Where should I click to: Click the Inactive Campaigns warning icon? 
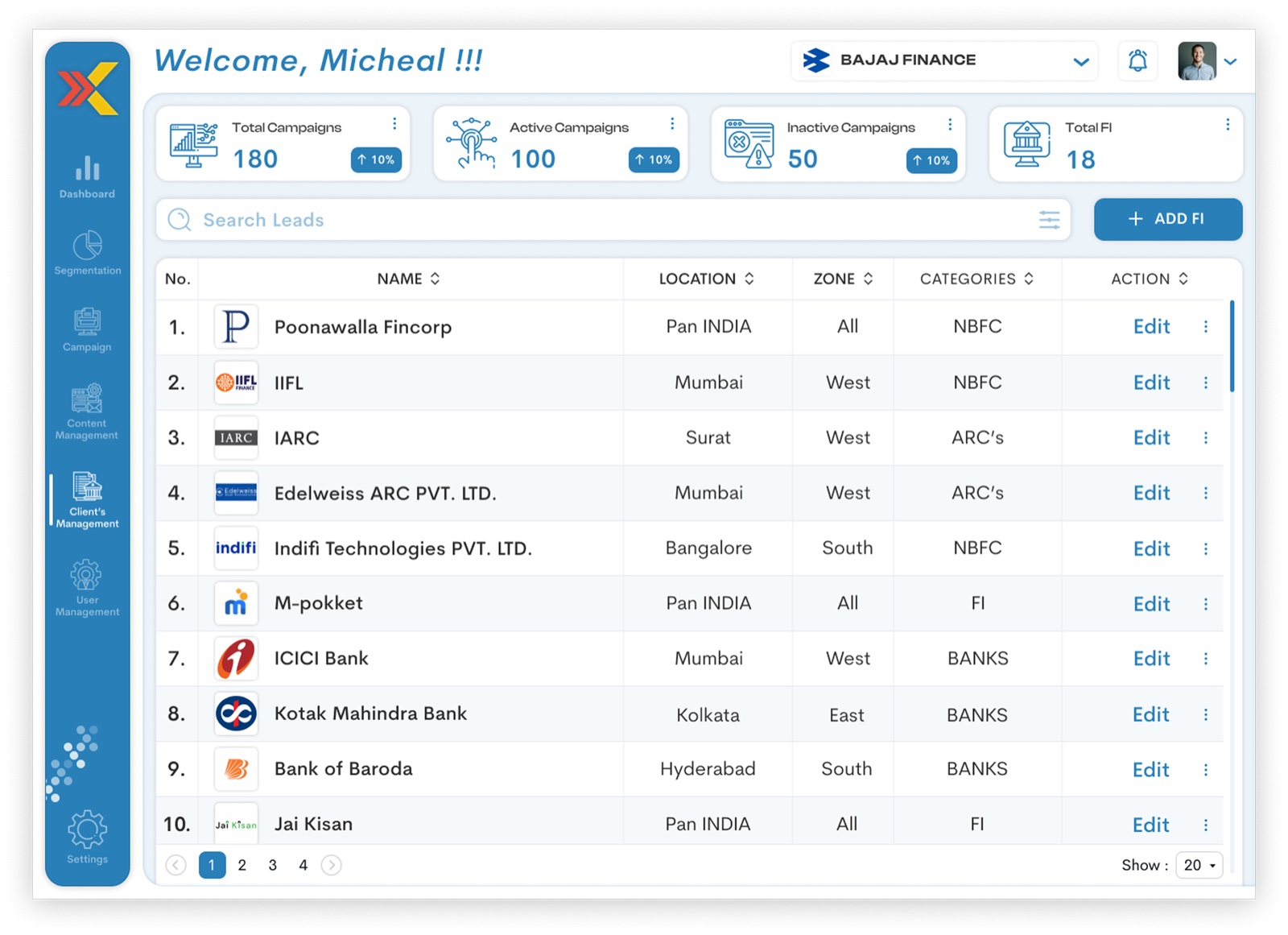(749, 143)
